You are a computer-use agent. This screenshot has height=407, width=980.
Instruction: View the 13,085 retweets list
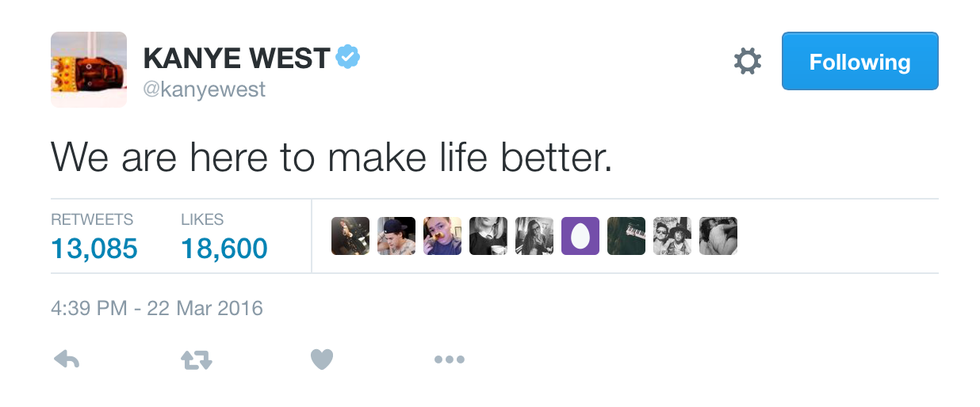(93, 248)
